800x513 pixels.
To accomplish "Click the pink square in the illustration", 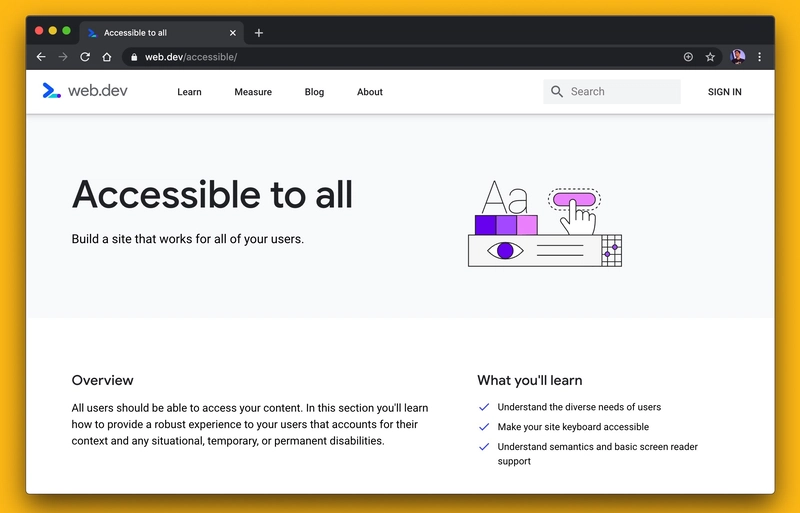I will pos(527,225).
